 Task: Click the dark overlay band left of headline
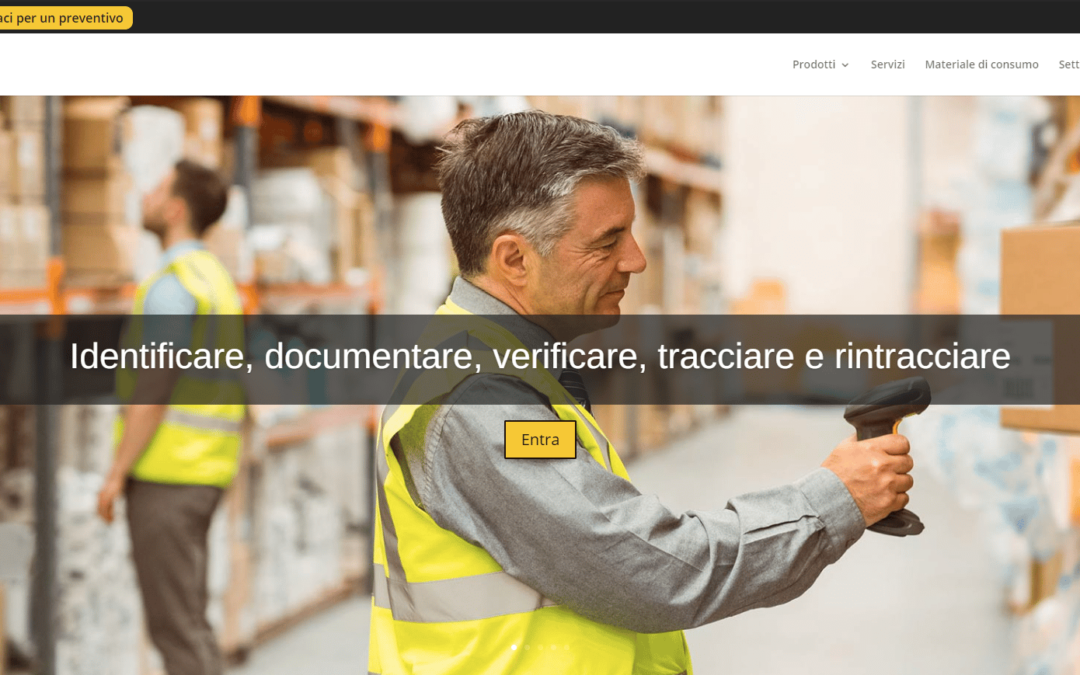30,358
